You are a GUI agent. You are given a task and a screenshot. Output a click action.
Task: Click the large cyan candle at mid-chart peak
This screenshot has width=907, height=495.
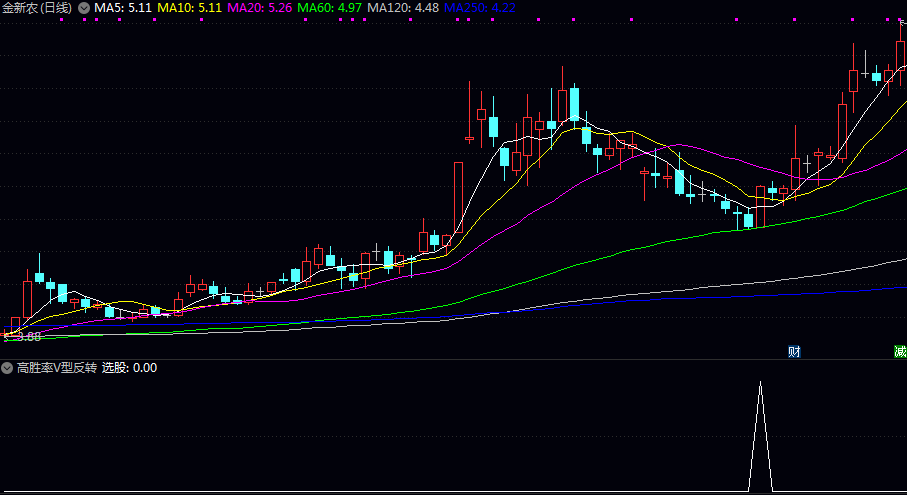(575, 104)
